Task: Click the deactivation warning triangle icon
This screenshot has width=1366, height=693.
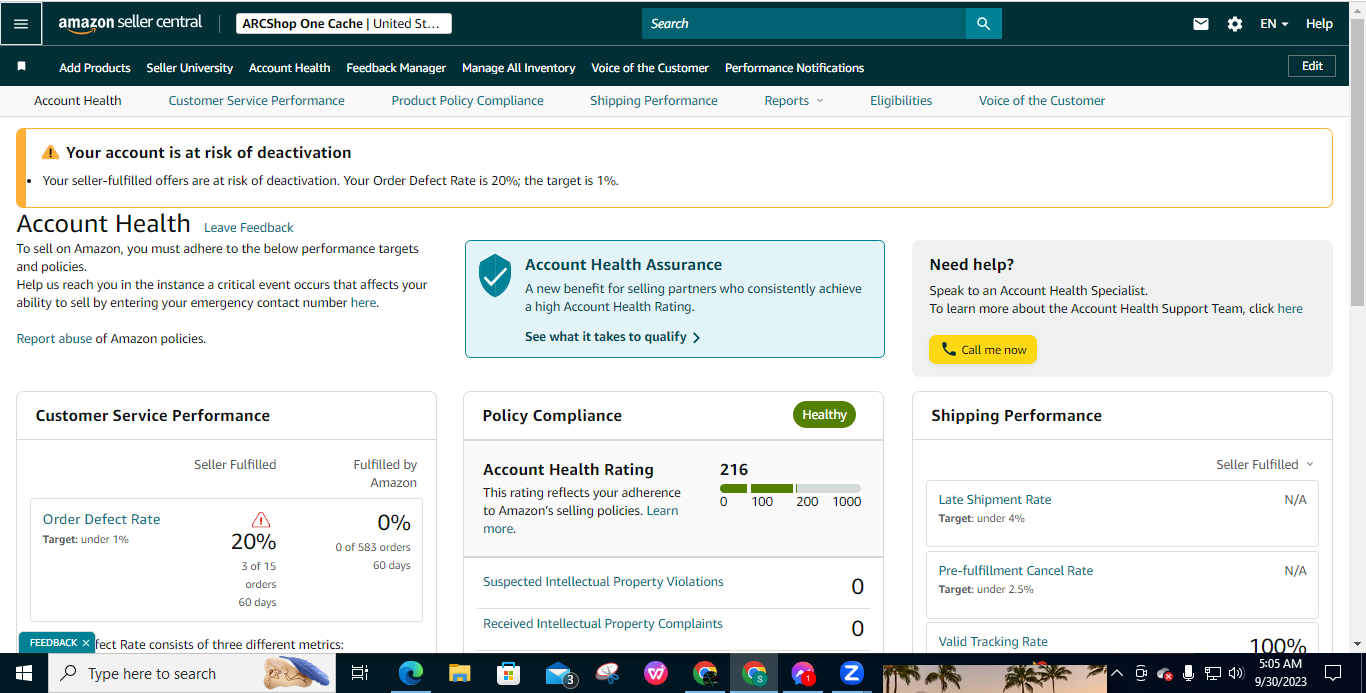Action: (50, 153)
